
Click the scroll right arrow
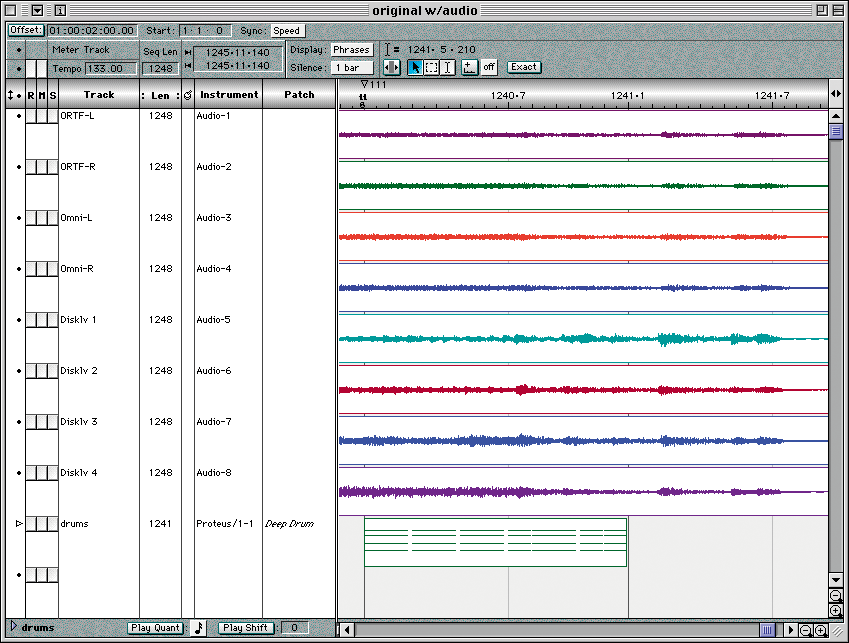click(x=791, y=630)
